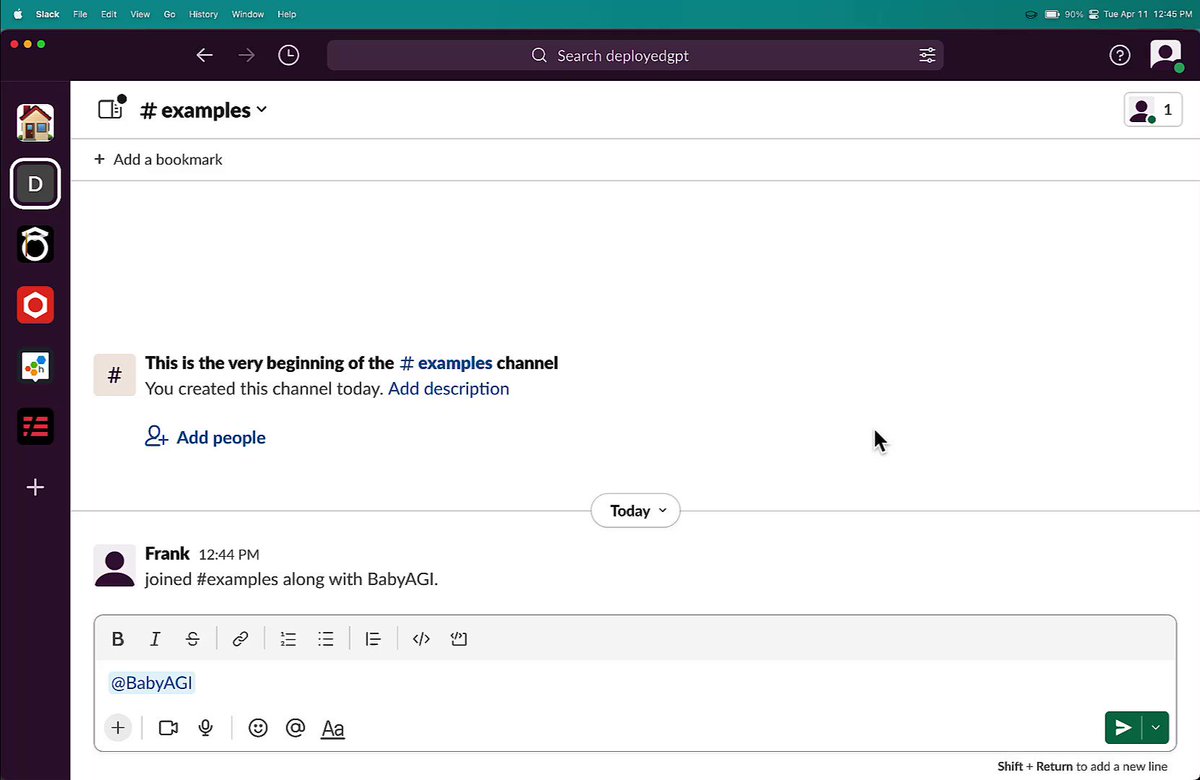
Task: Click the date and time display
Action: coord(1147,15)
